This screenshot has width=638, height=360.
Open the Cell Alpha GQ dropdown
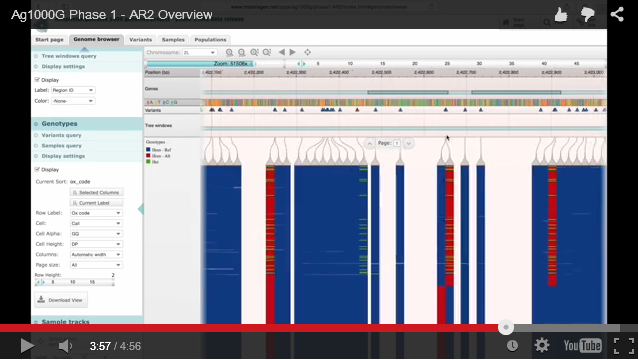coord(96,234)
